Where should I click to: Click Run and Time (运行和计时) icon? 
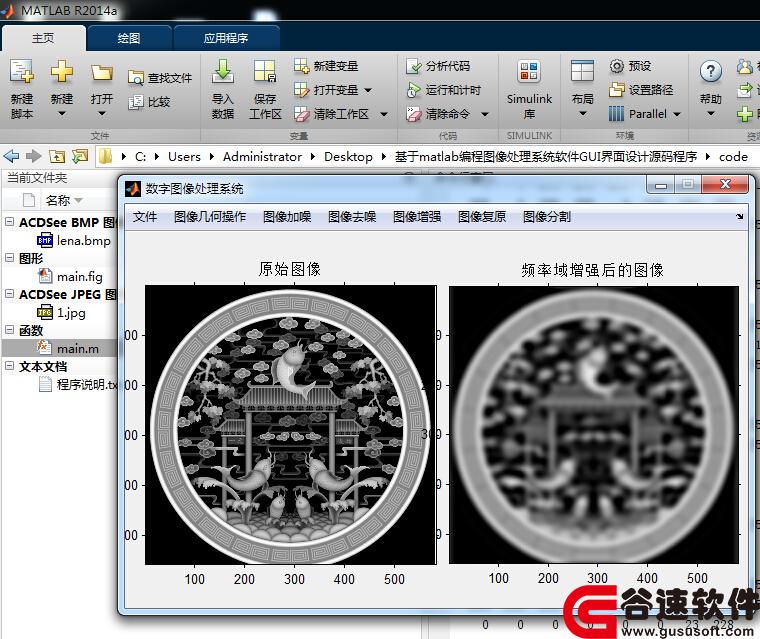[x=413, y=90]
